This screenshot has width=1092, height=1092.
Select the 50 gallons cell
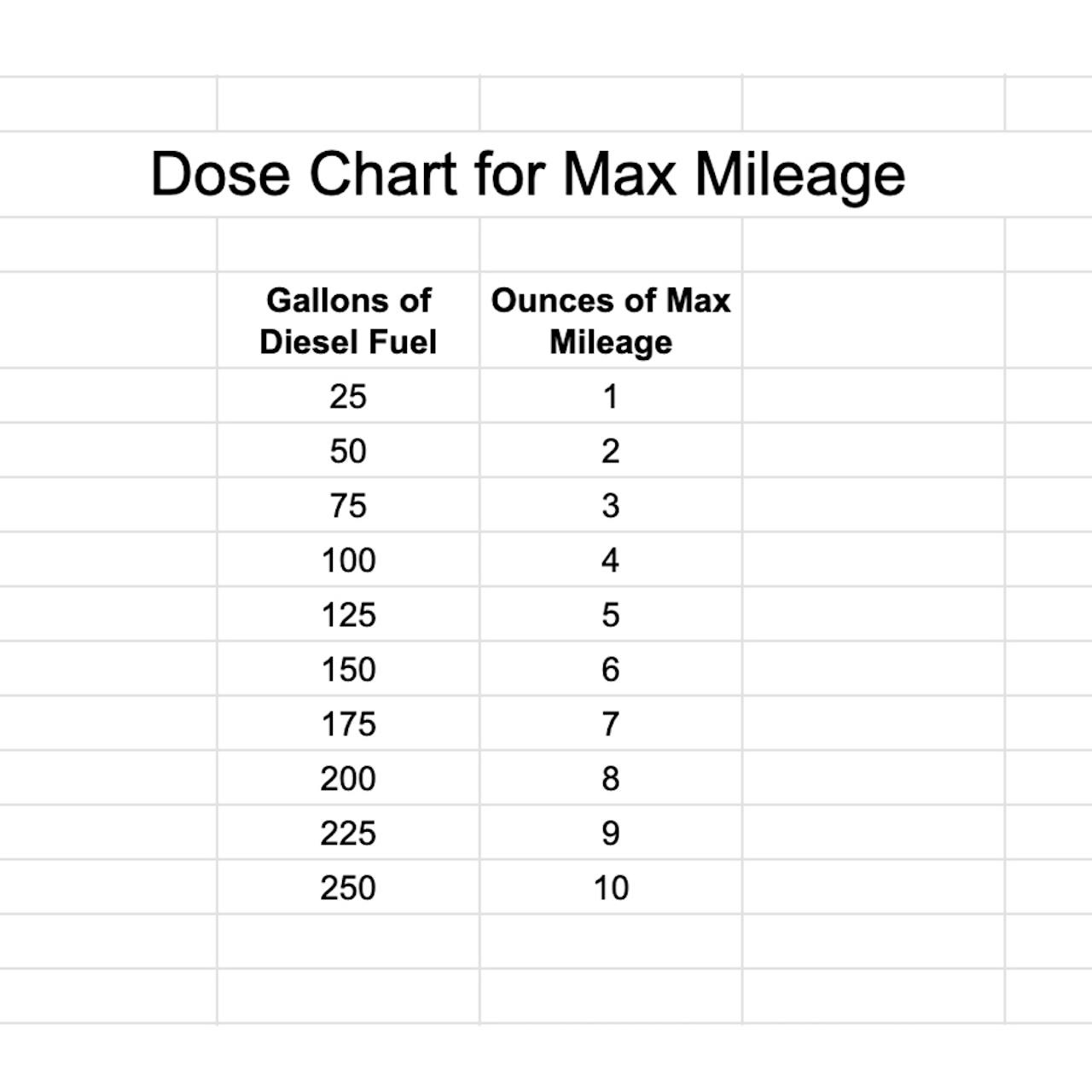click(348, 451)
